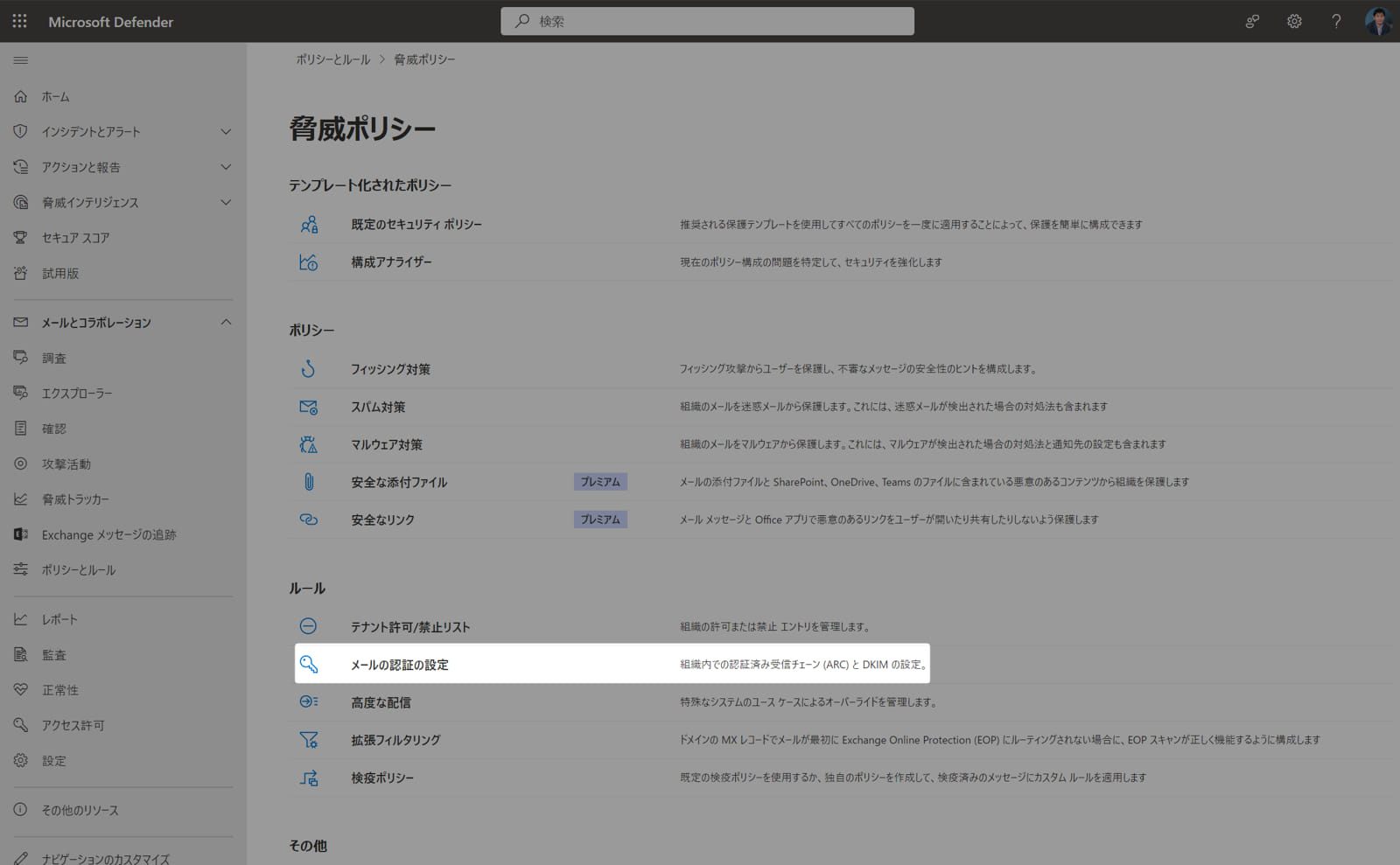Viewport: 1400px width, 865px height.
Task: Expand the インシデントとアラート chevron
Action: coord(226,131)
